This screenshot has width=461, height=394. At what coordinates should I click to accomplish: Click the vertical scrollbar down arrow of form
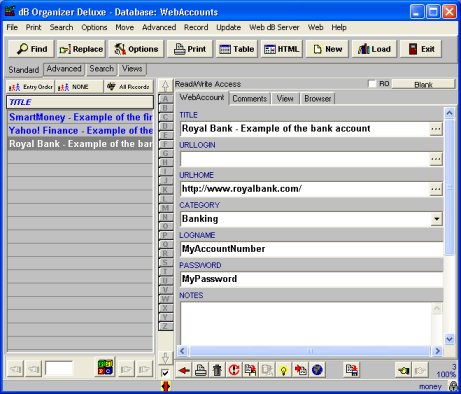click(x=449, y=339)
